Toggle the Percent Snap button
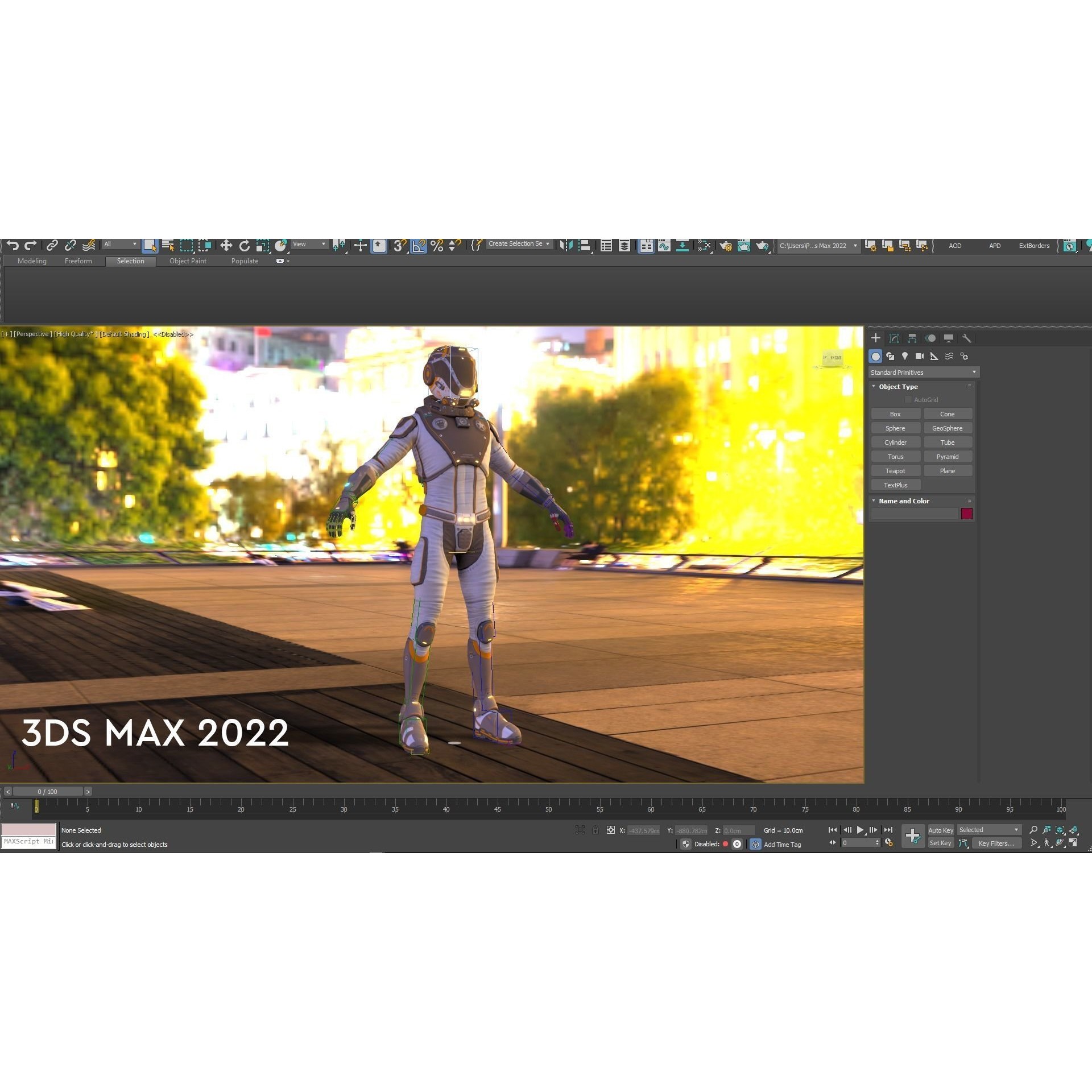The height and width of the screenshot is (1092, 1092). pos(437,245)
